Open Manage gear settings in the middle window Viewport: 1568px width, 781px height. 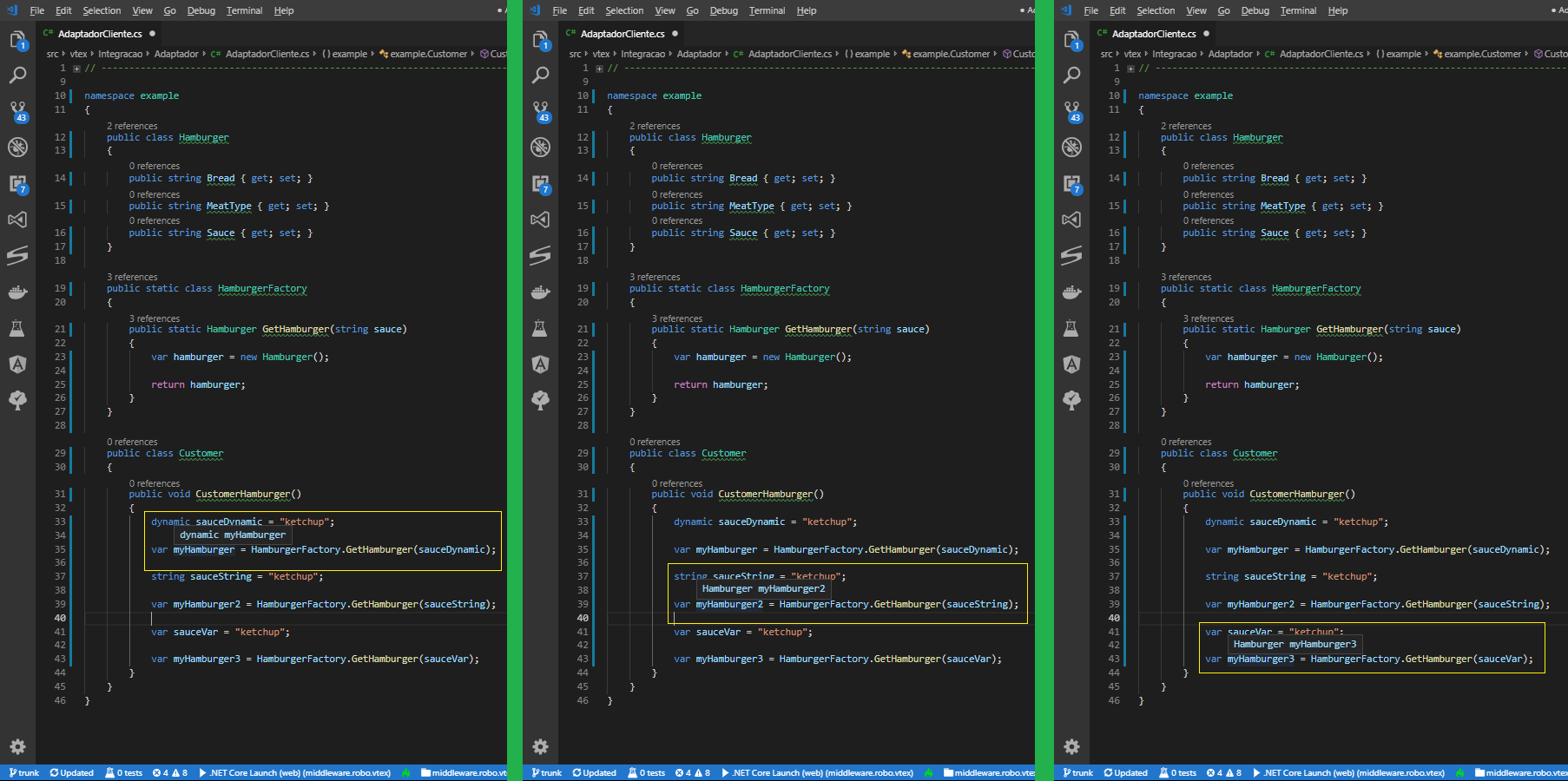pos(540,746)
